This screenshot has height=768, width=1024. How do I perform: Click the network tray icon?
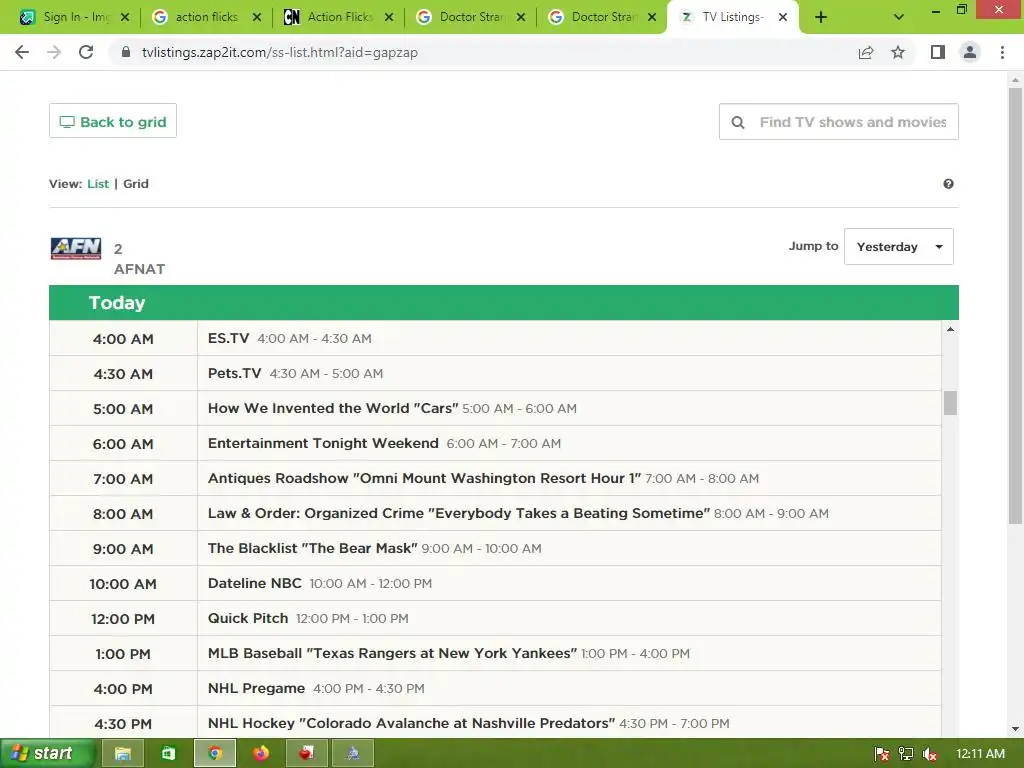[x=906, y=754]
